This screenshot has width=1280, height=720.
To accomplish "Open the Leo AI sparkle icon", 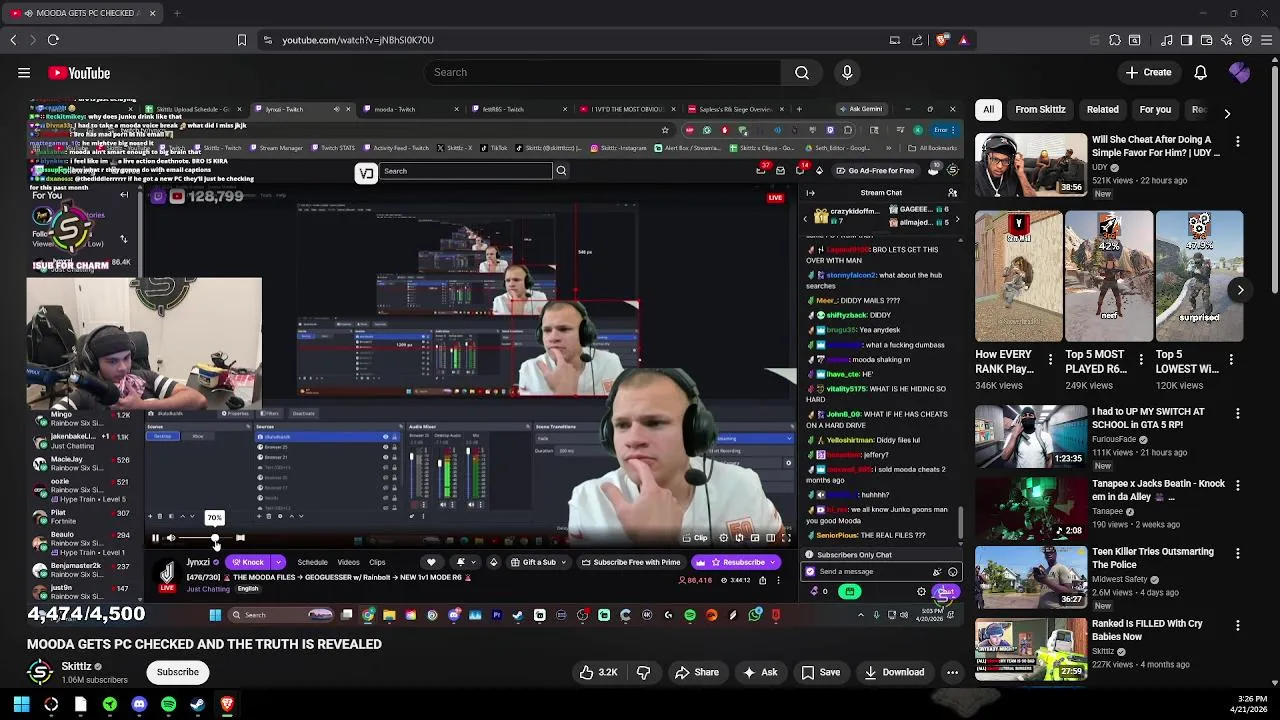I will [1227, 40].
